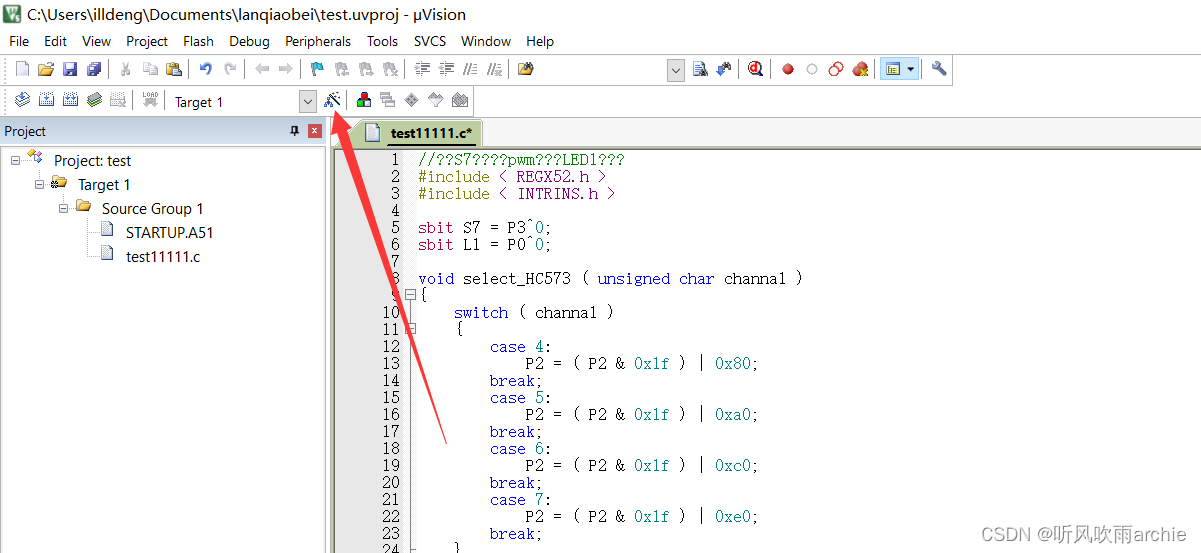
Task: Open the Window menu
Action: tap(486, 41)
